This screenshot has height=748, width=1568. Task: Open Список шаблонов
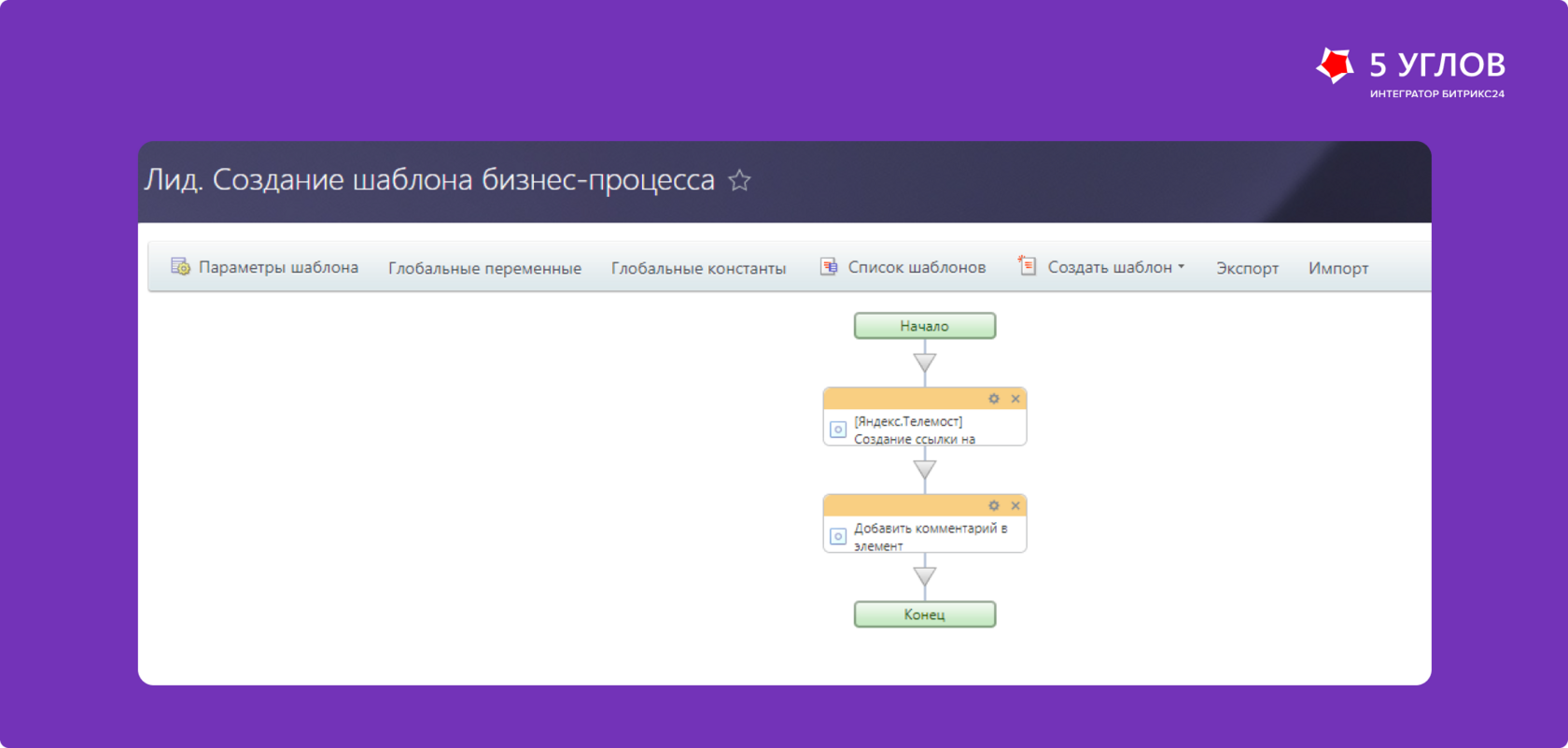pos(903,267)
